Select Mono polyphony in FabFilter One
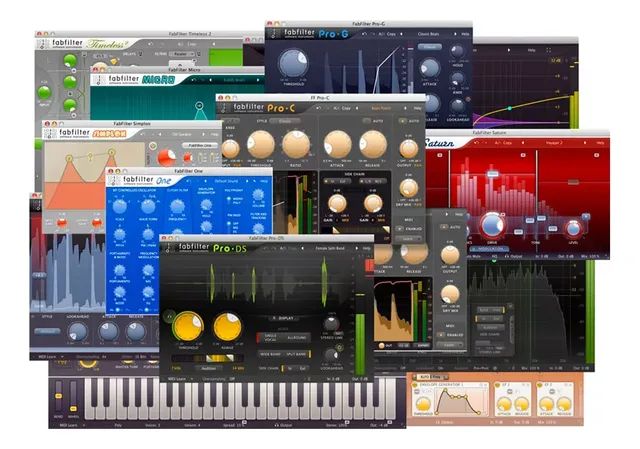Image resolution: width=640 pixels, height=449 pixels. [235, 200]
